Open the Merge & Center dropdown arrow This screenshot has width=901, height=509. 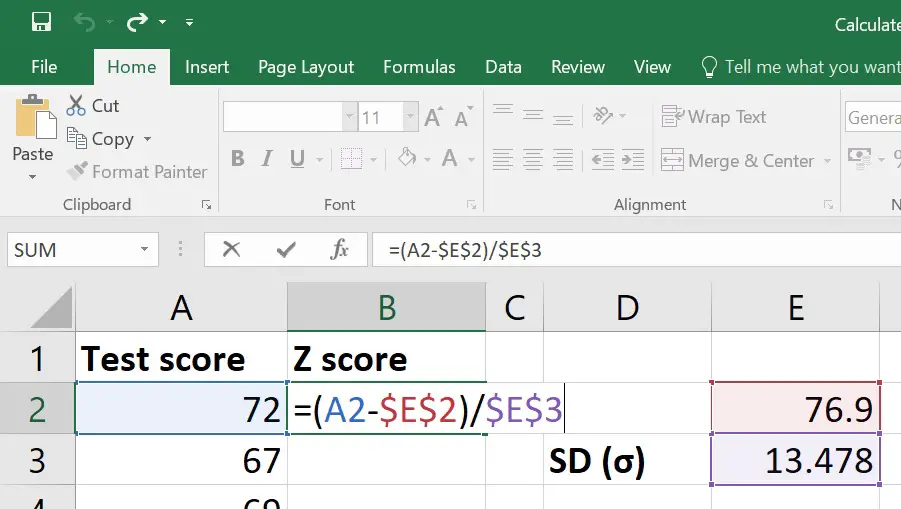click(827, 161)
